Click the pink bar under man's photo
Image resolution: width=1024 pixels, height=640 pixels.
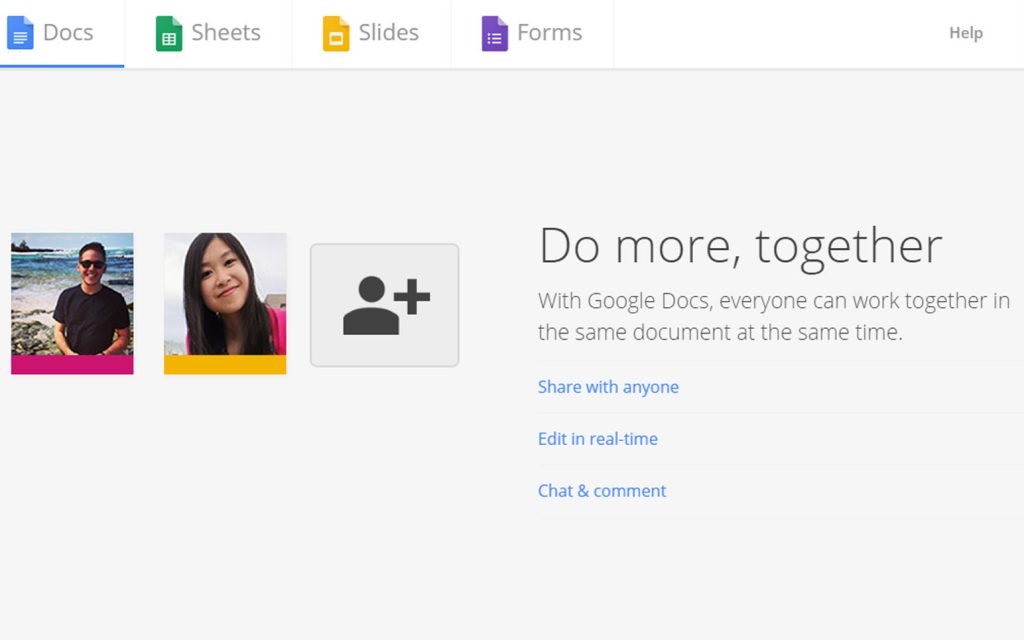72,365
